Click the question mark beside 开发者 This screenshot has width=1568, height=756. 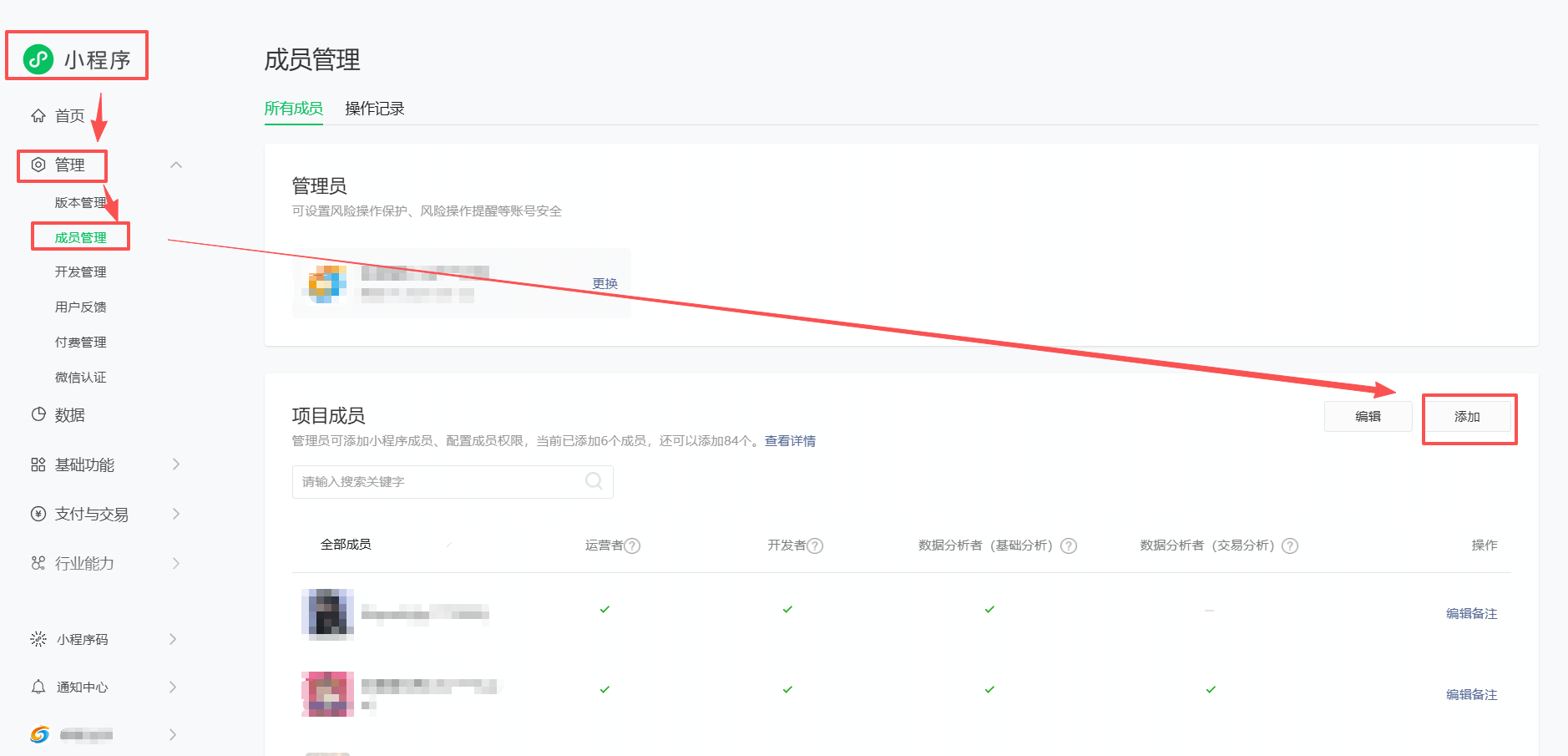[816, 545]
